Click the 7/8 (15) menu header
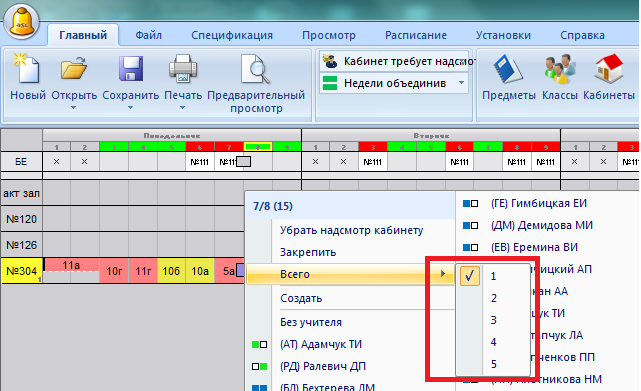Screen dimensions: 641x391 351,206
